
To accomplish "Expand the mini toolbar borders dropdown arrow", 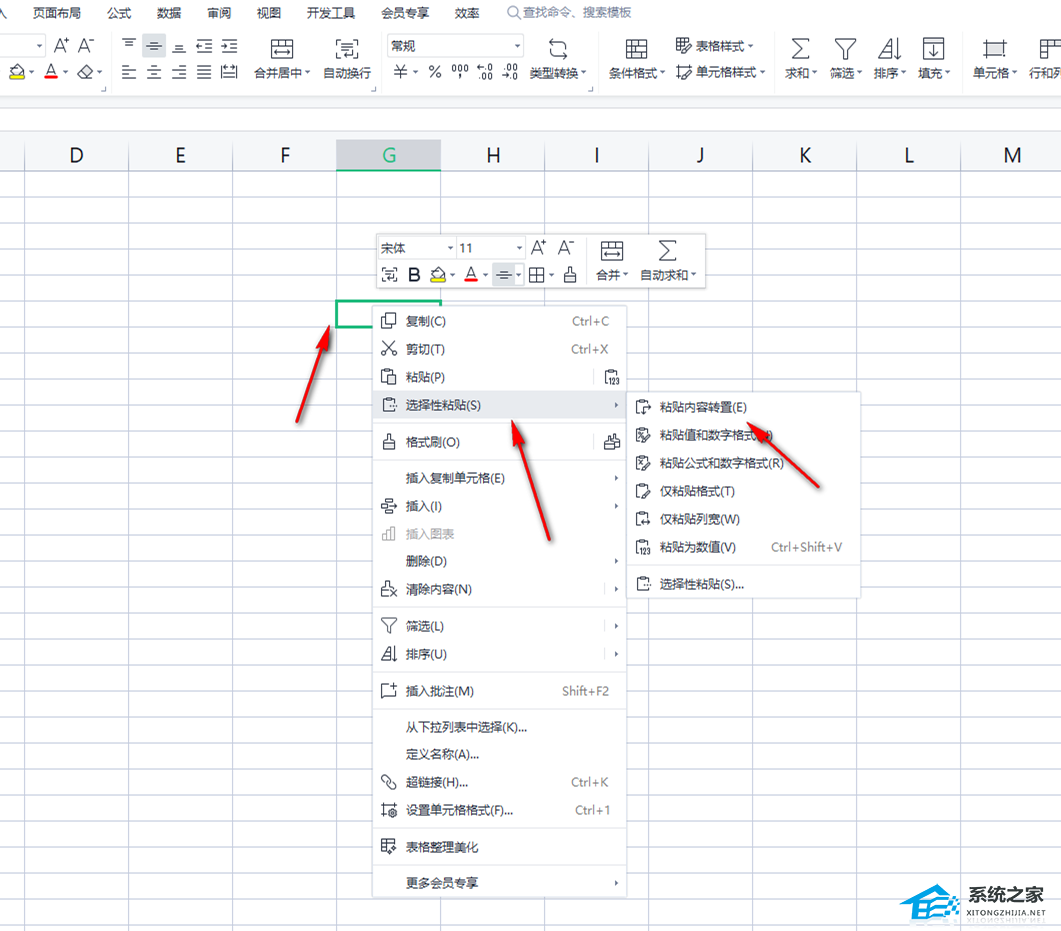I will pyautogui.click(x=551, y=275).
